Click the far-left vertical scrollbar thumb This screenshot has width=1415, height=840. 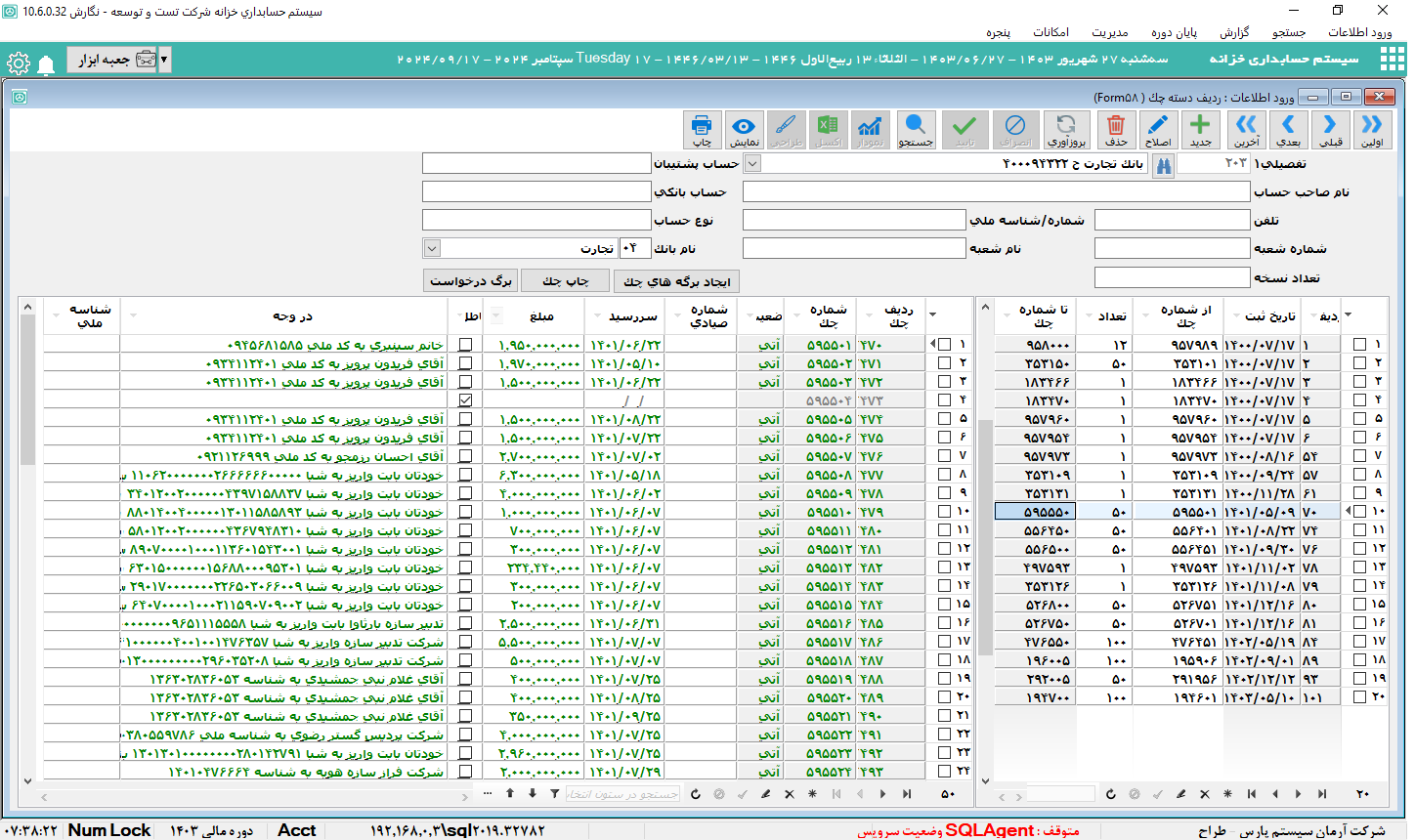pos(27,391)
